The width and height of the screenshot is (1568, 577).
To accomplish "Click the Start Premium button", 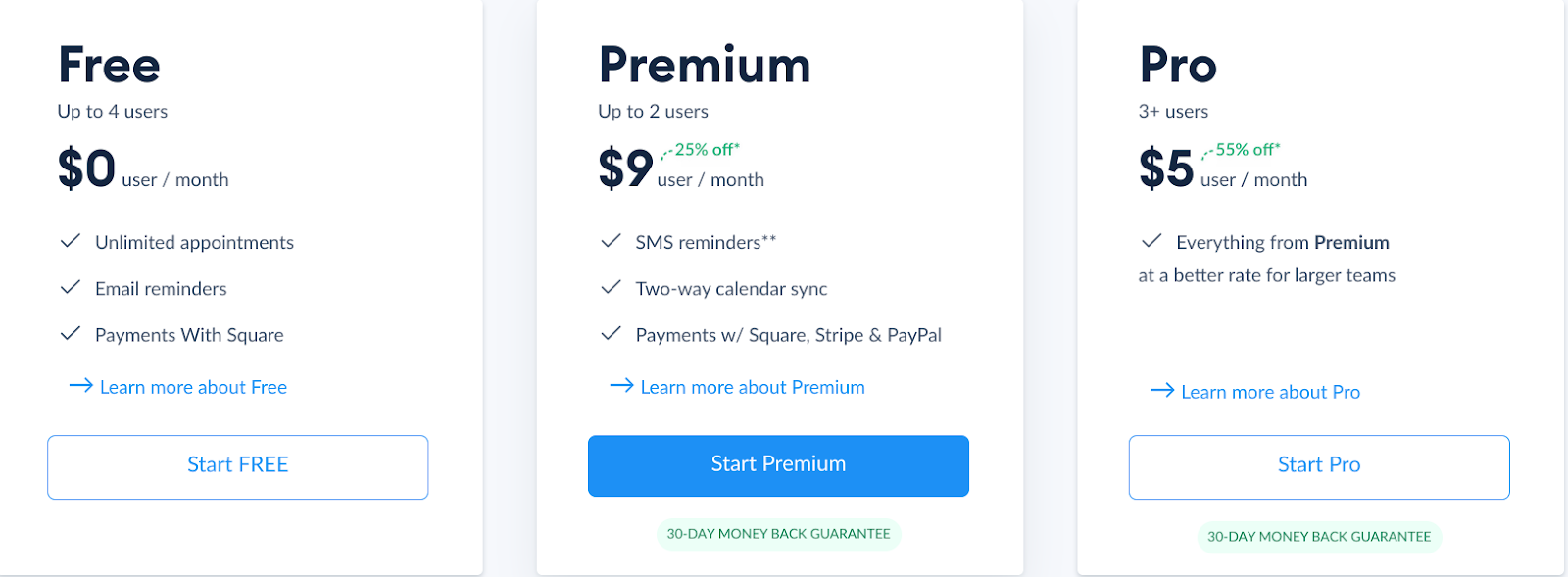I will [778, 465].
